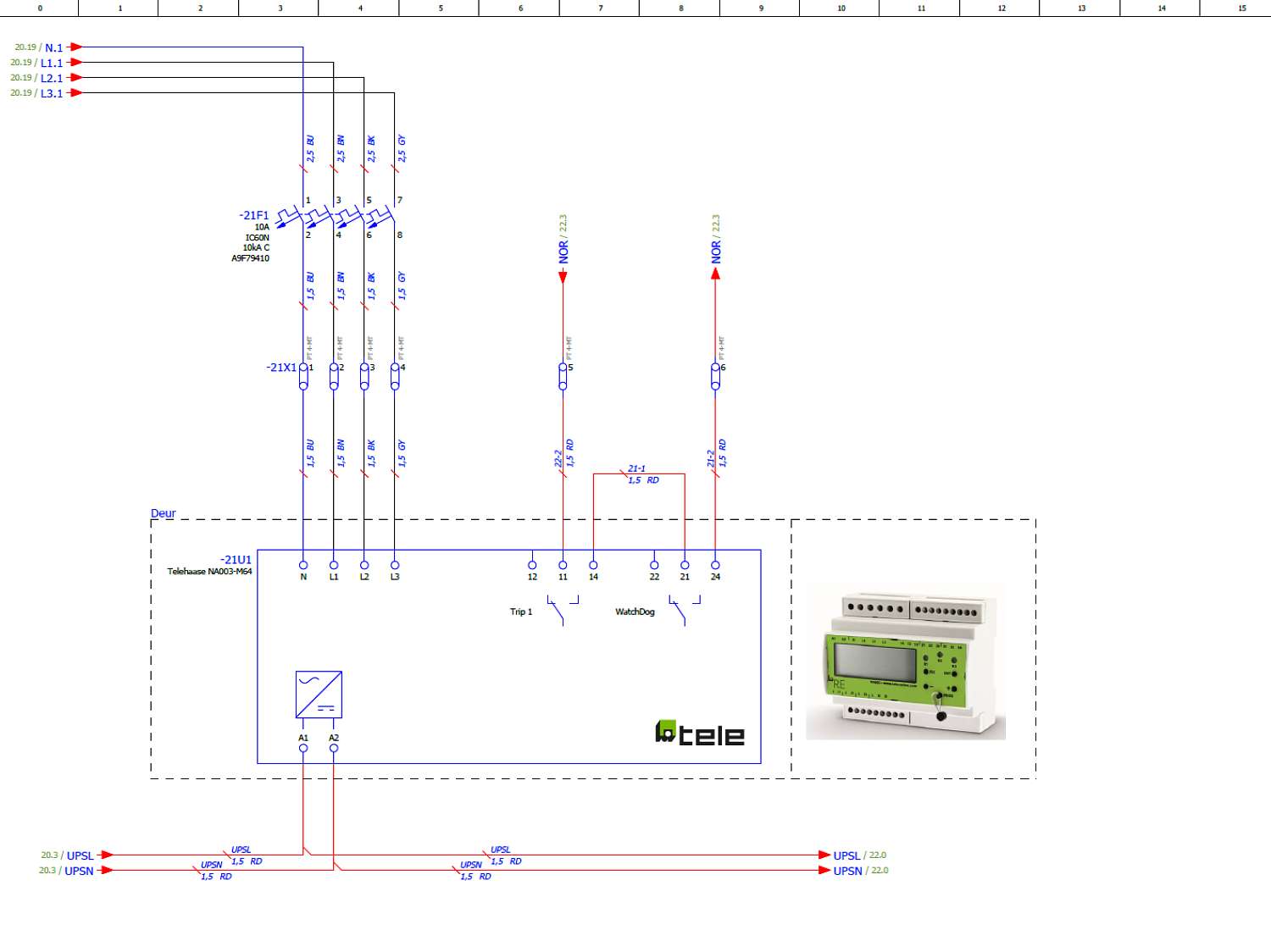Viewport: 1271px width, 952px height.
Task: Follow incoming reference 20.3 / UPSN
Action: [66, 871]
